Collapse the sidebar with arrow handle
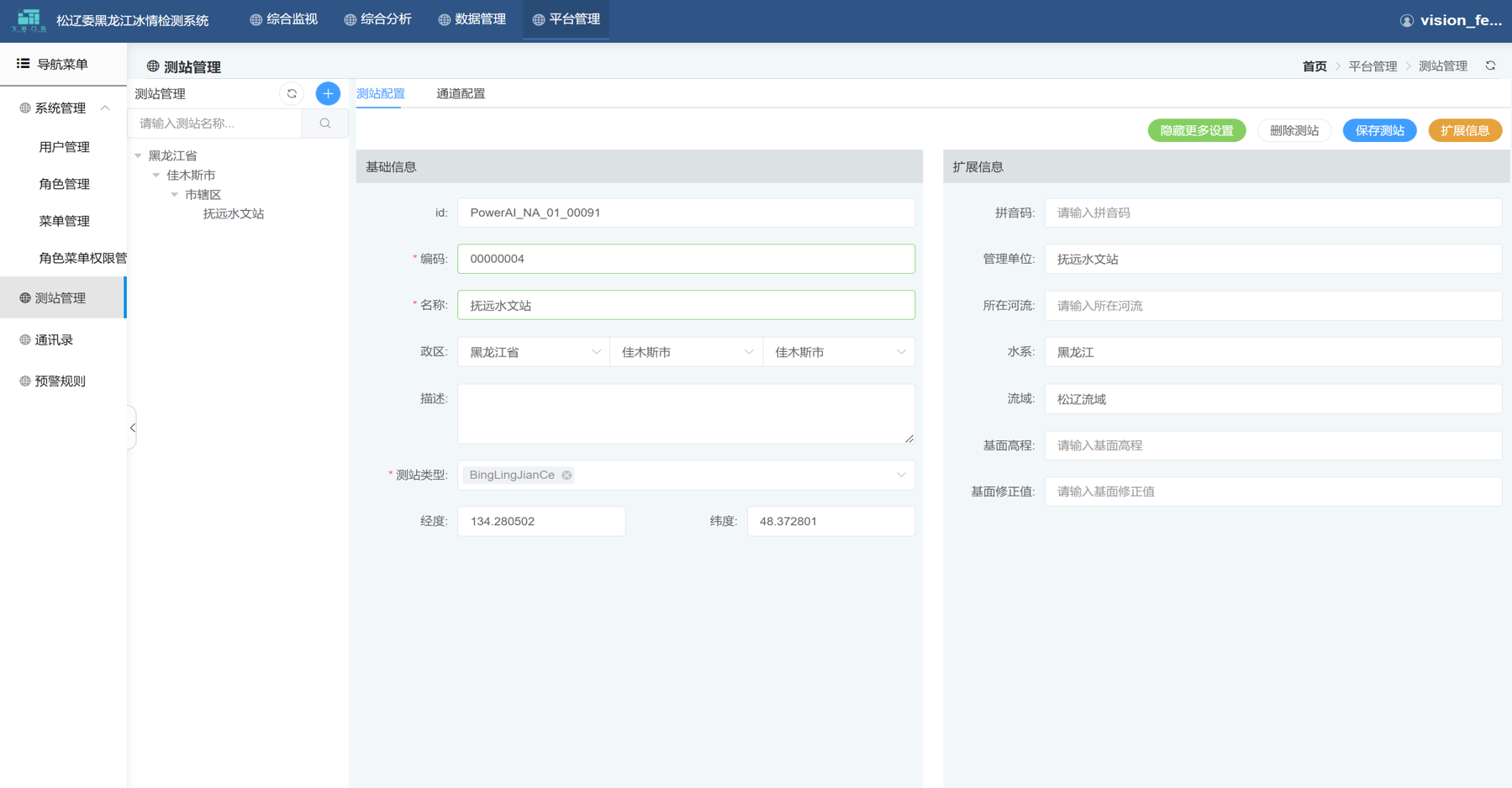The width and height of the screenshot is (1512, 788). point(132,428)
